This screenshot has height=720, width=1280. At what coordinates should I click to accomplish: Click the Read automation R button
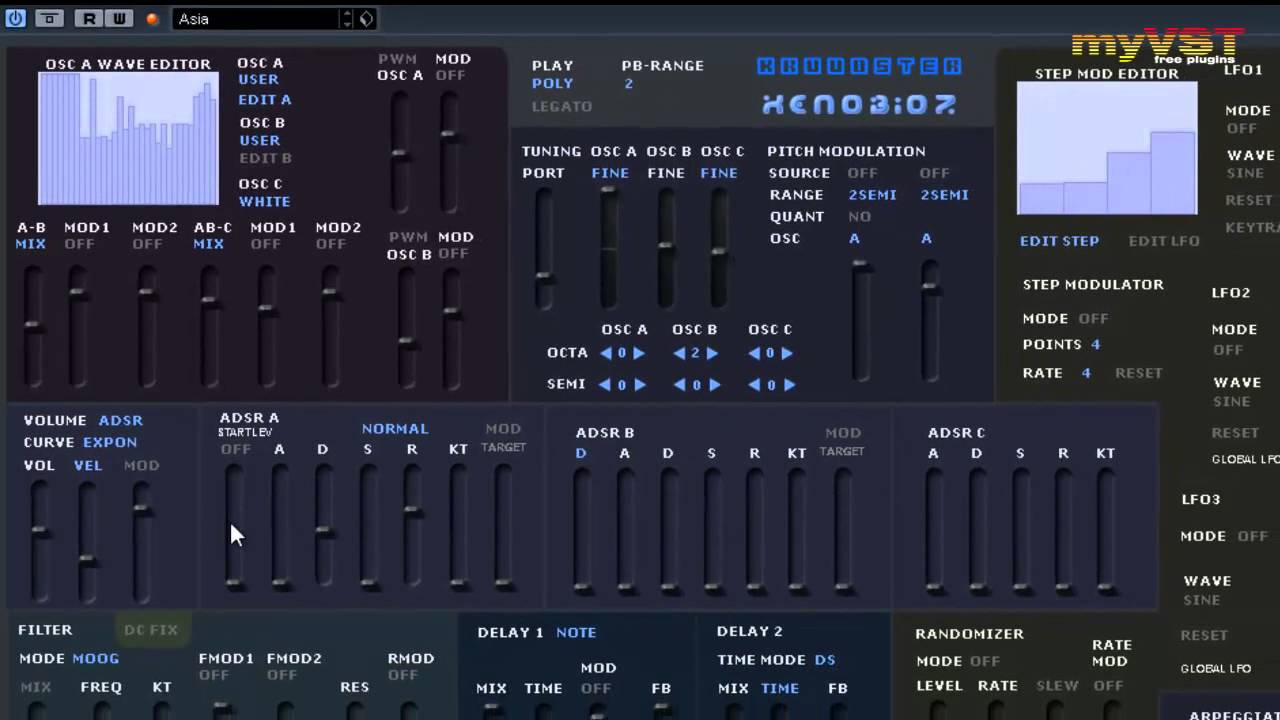88,18
